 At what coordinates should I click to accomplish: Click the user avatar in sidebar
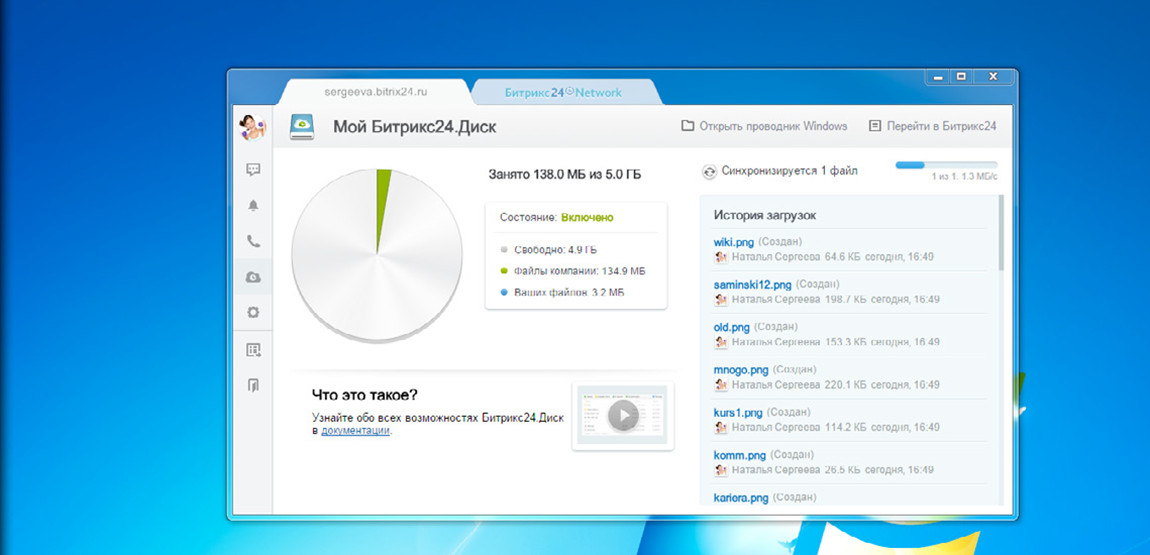point(253,127)
